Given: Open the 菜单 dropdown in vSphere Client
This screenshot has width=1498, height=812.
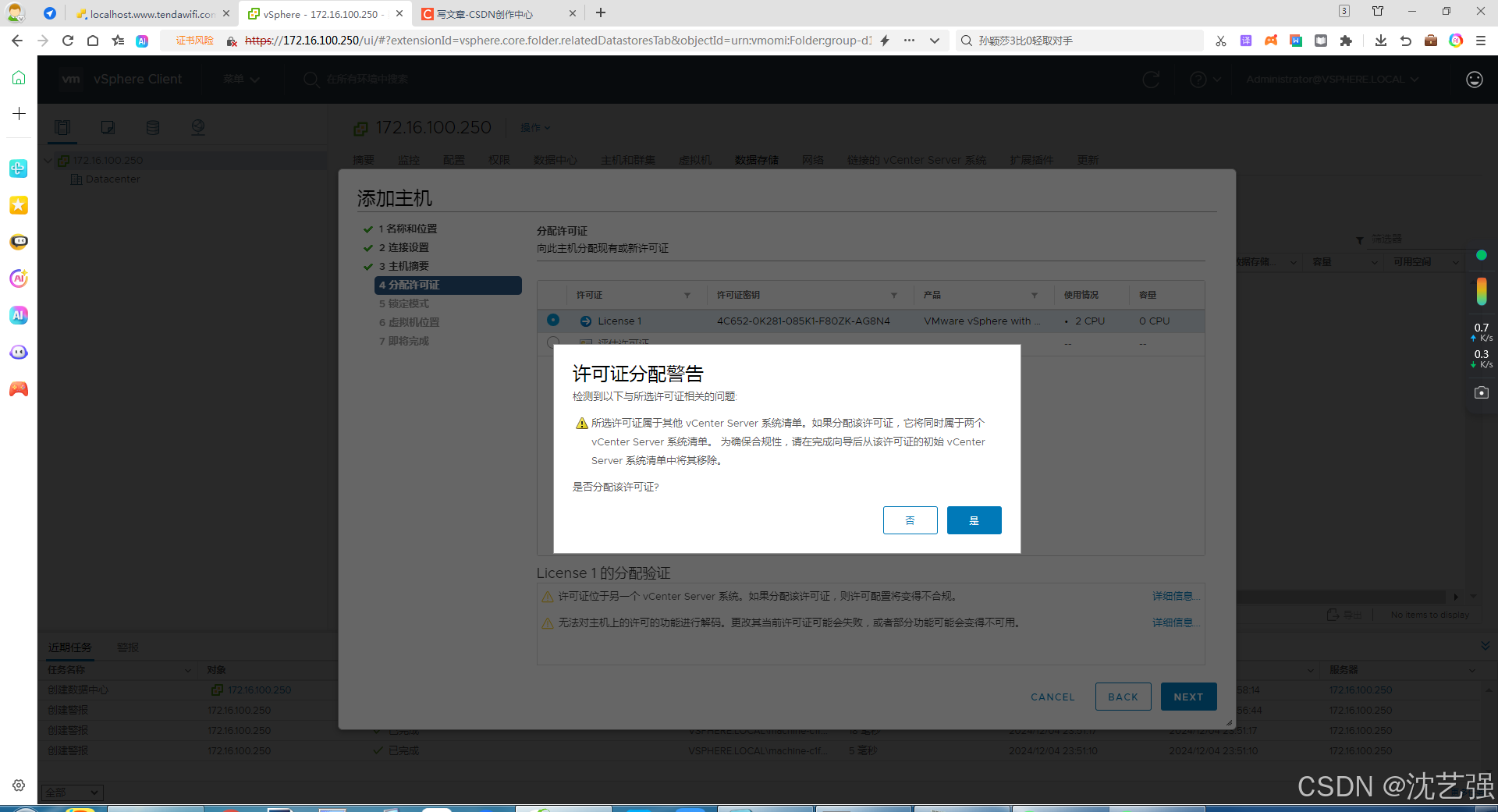Looking at the screenshot, I should pyautogui.click(x=241, y=79).
